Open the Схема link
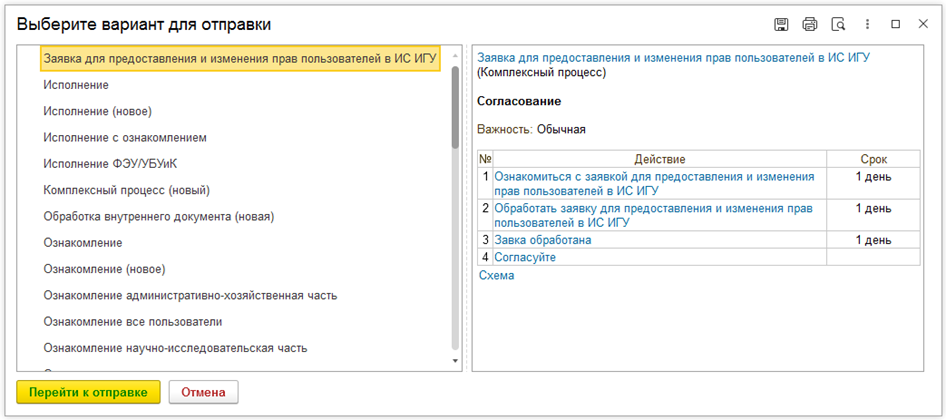This screenshot has height=420, width=946. coord(497,276)
